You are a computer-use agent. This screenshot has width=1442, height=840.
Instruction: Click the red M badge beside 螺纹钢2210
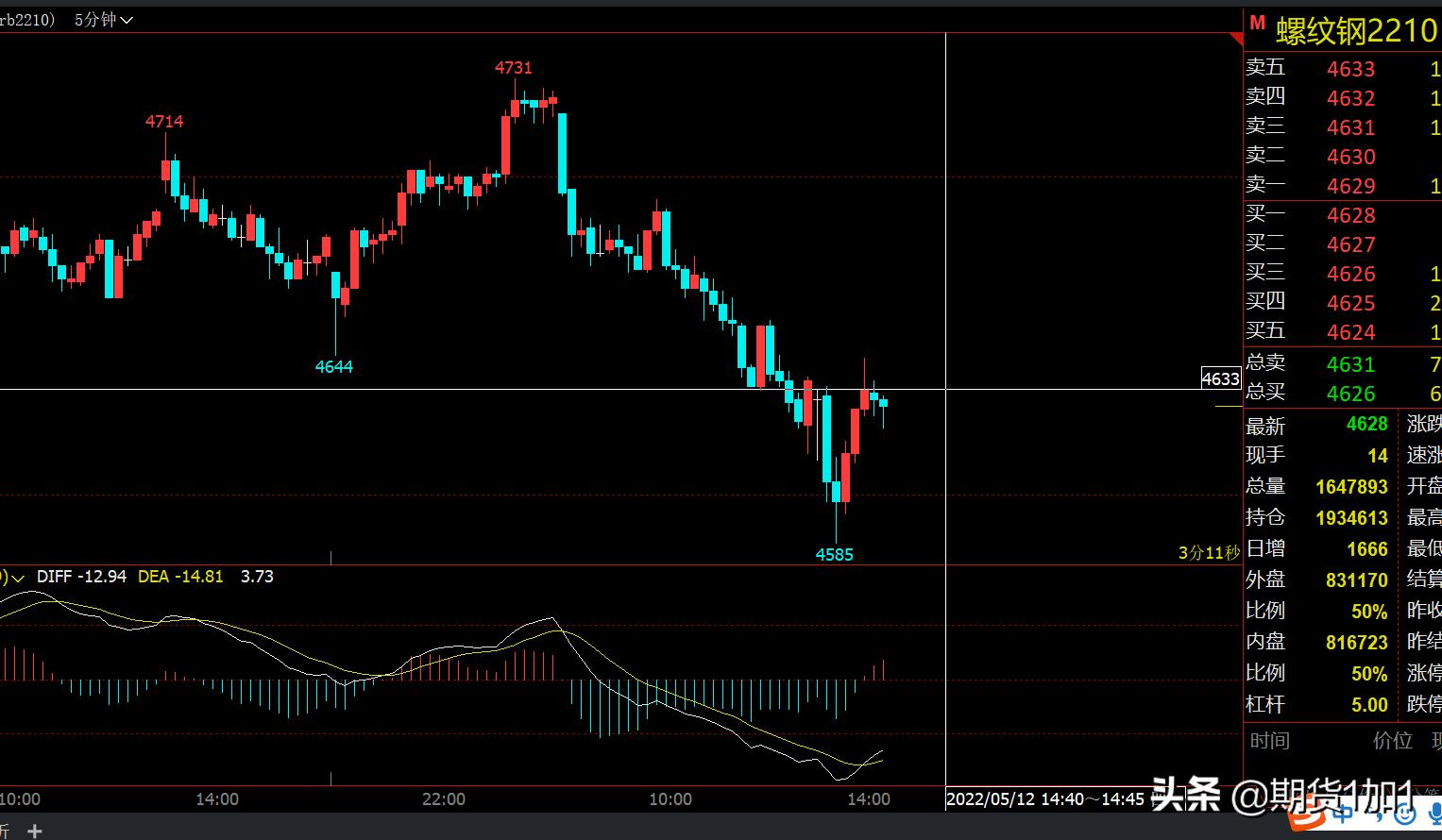pos(1257,24)
